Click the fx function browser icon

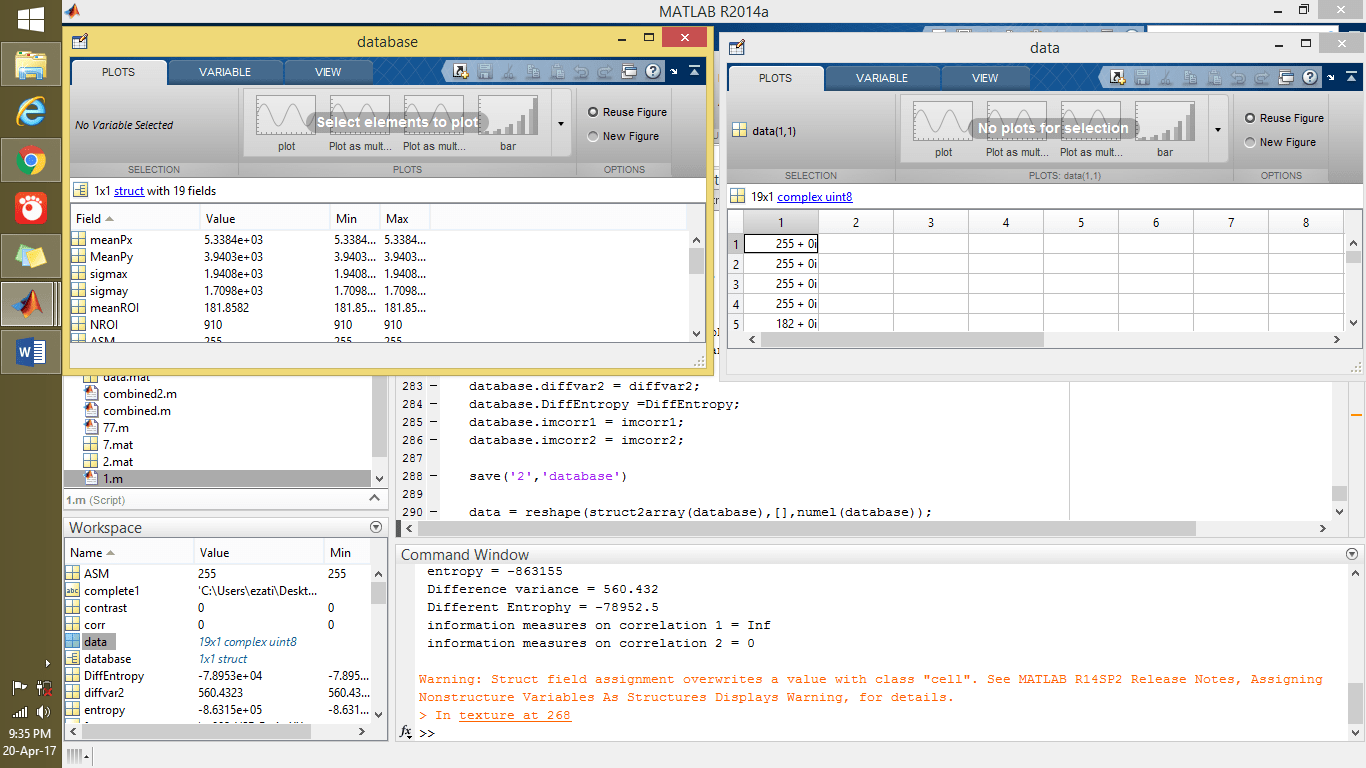tap(406, 733)
